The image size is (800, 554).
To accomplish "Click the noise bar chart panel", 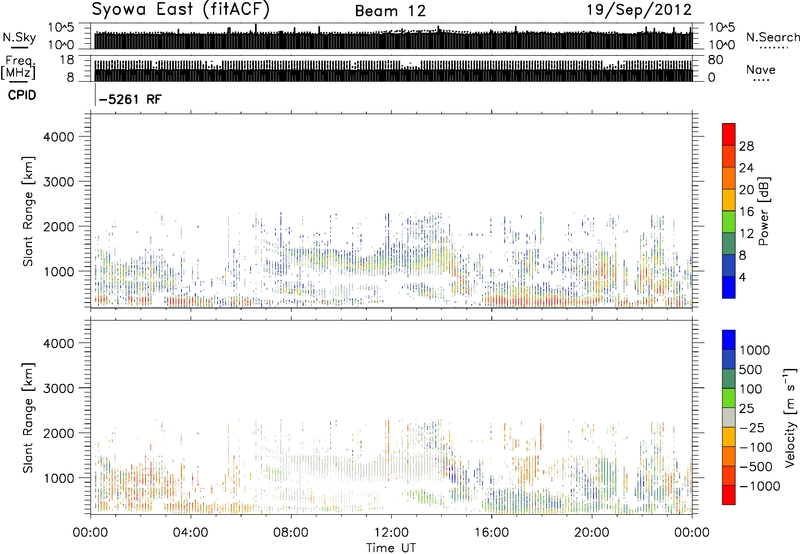I will coord(391,36).
